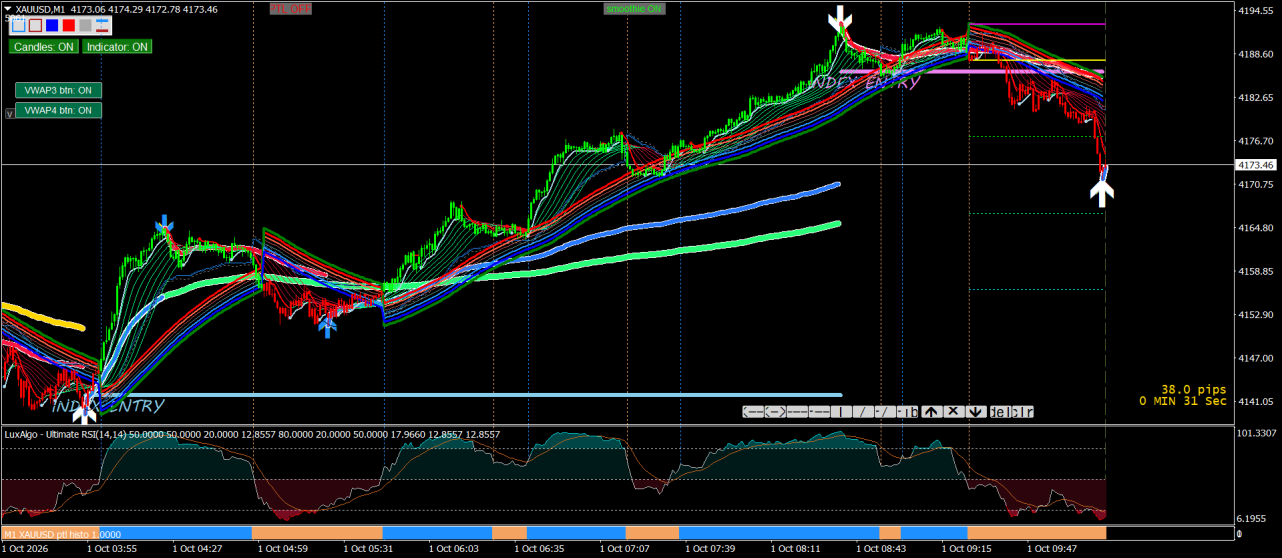This screenshot has height=558, width=1282.
Task: Click the '1 Oct 2026' time label
Action: [x=27, y=549]
